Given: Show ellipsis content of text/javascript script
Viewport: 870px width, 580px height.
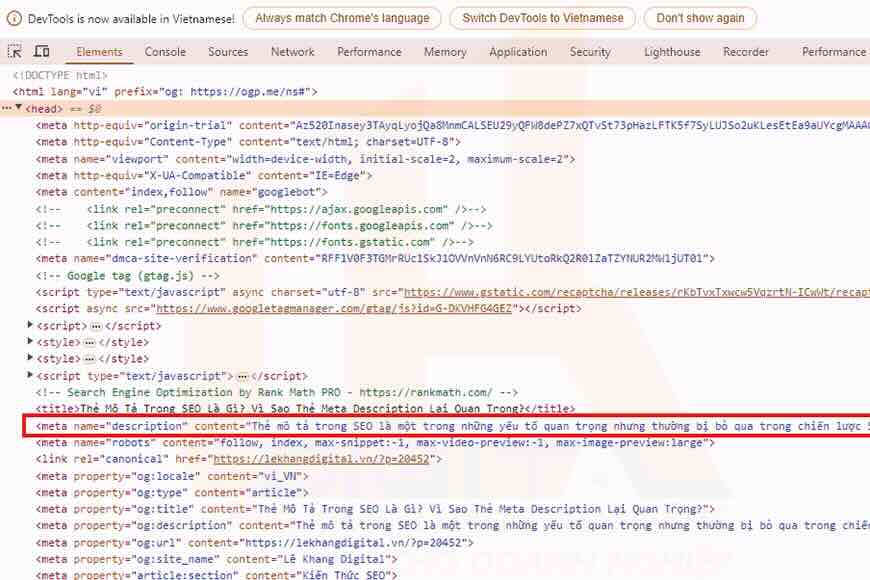Looking at the screenshot, I should point(242,376).
